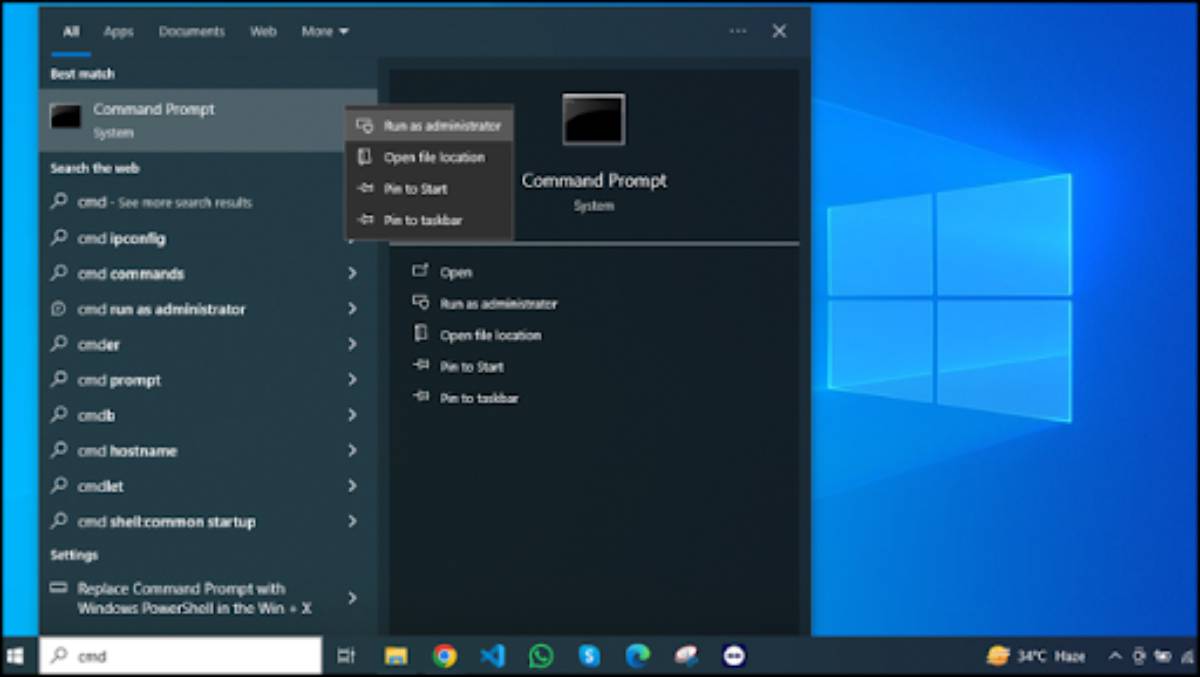The width and height of the screenshot is (1200, 677).
Task: Select the 'cmdb' suggestion
Action: [208, 415]
